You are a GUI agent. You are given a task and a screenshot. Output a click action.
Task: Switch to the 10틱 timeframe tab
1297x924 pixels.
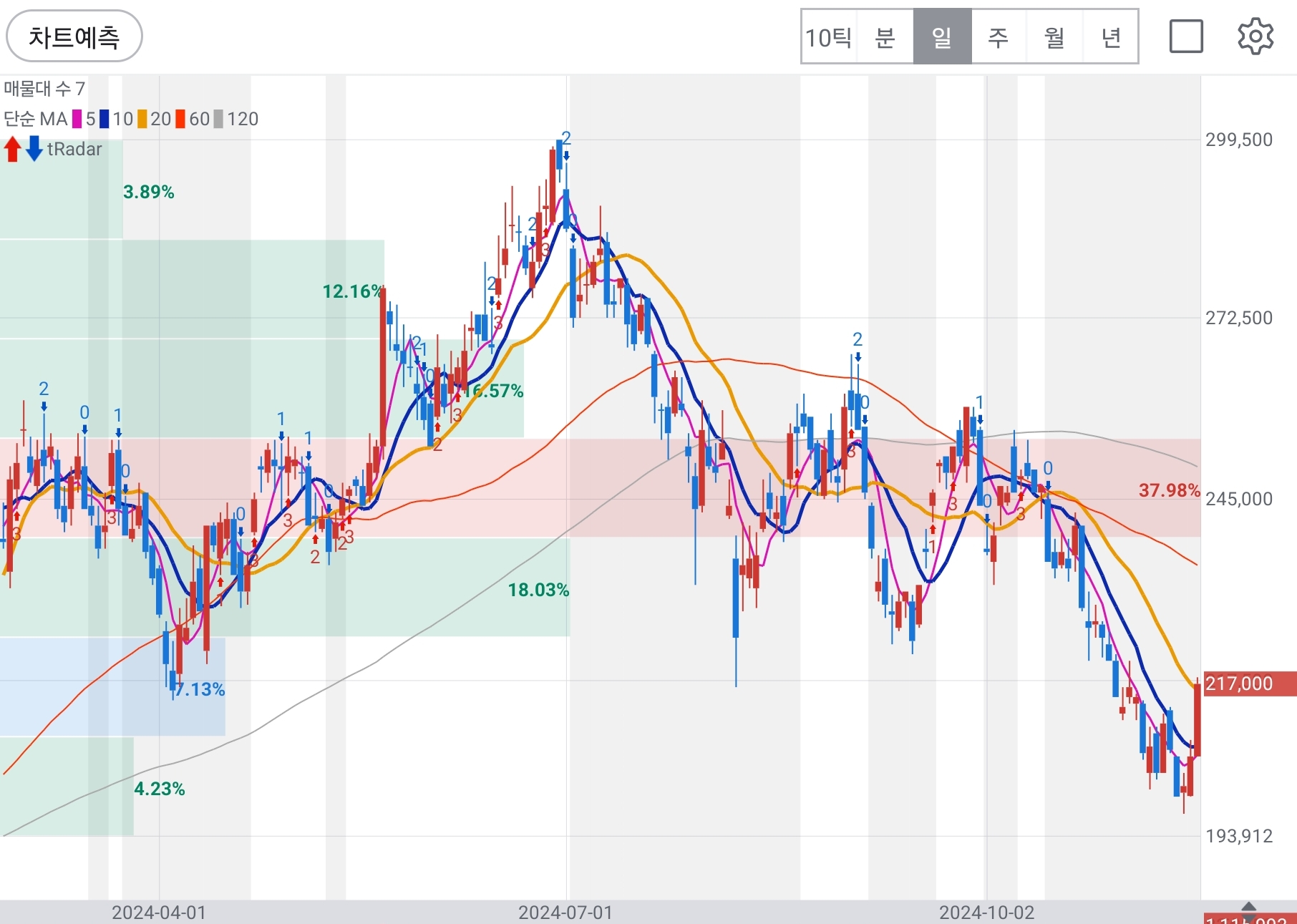[829, 37]
